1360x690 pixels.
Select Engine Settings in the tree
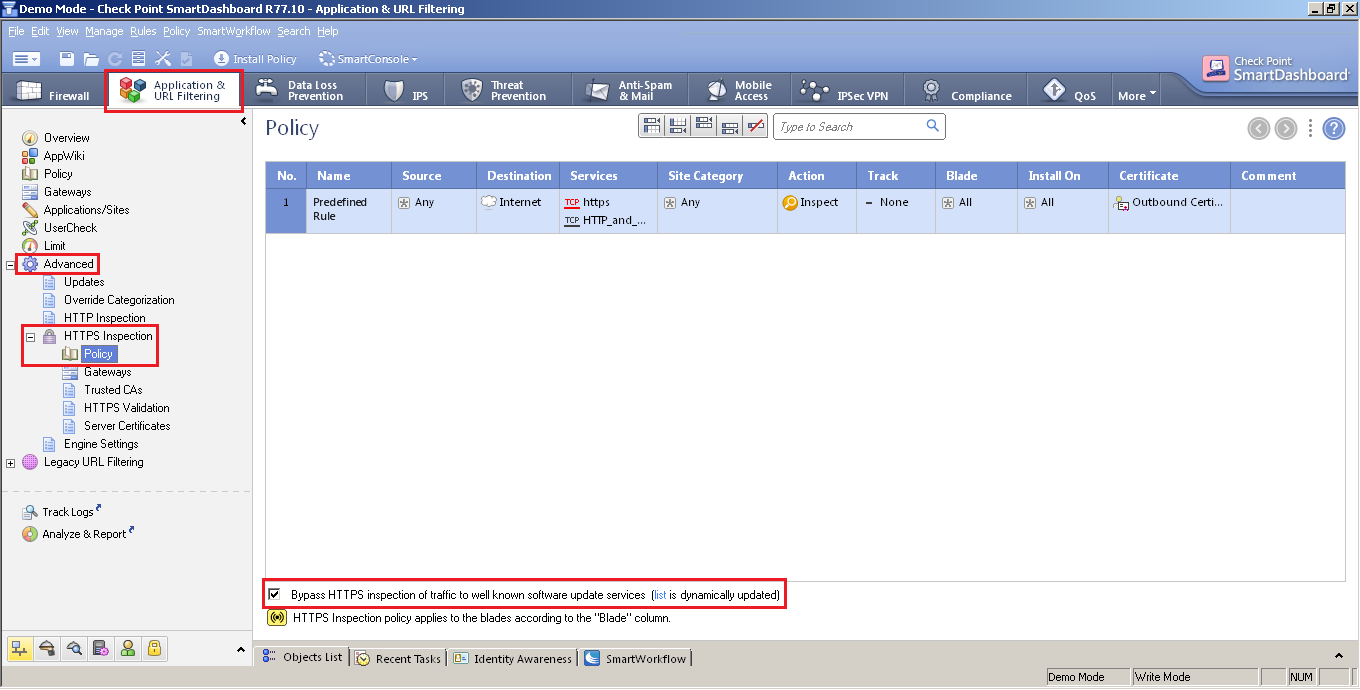(101, 444)
